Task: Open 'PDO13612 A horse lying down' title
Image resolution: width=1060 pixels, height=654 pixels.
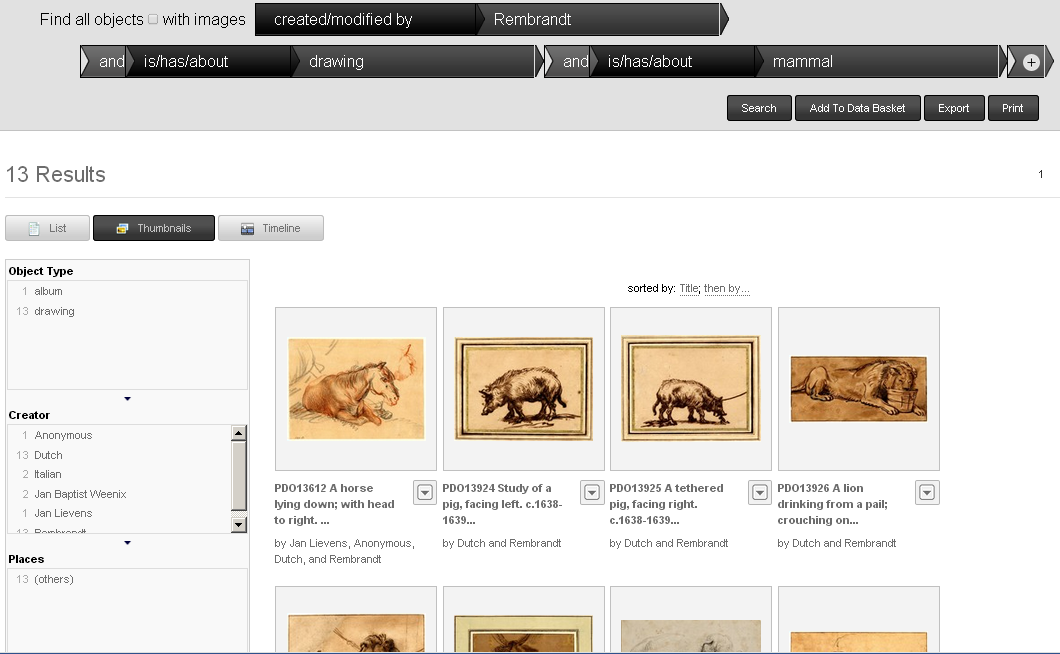Action: [334, 504]
